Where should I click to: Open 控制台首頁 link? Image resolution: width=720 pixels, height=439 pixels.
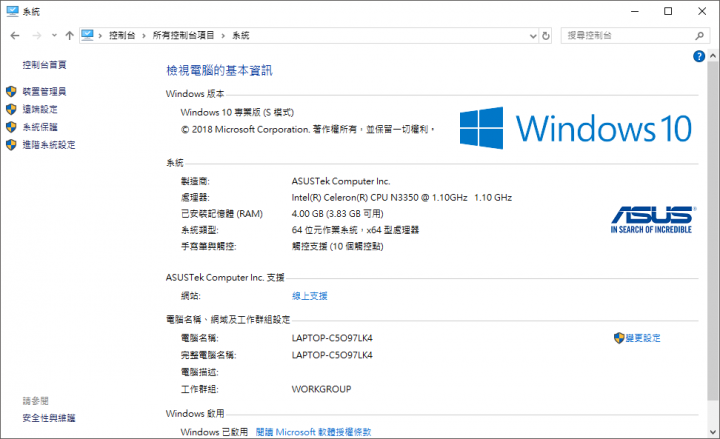(45, 65)
